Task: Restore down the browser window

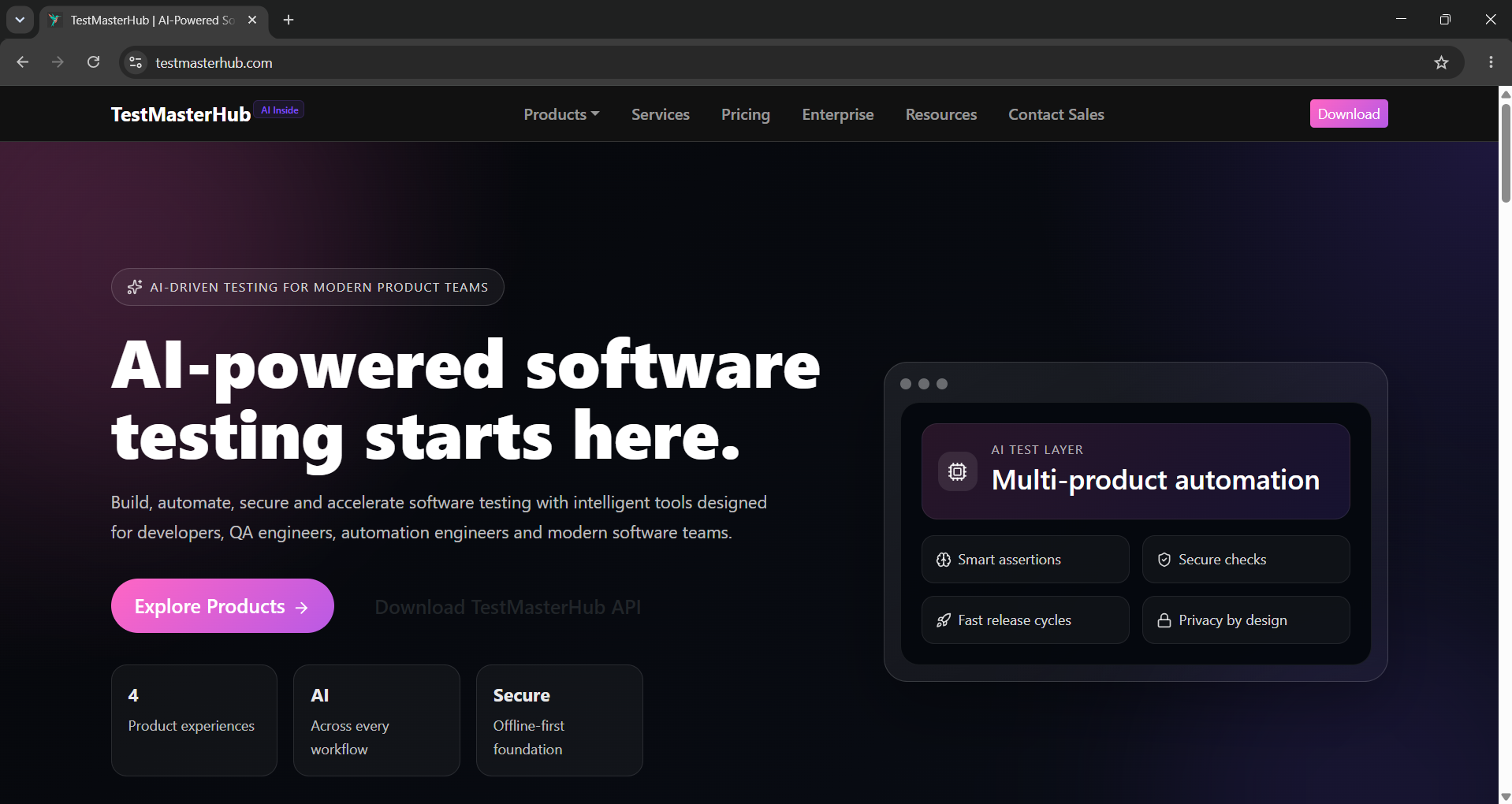Action: [x=1445, y=20]
